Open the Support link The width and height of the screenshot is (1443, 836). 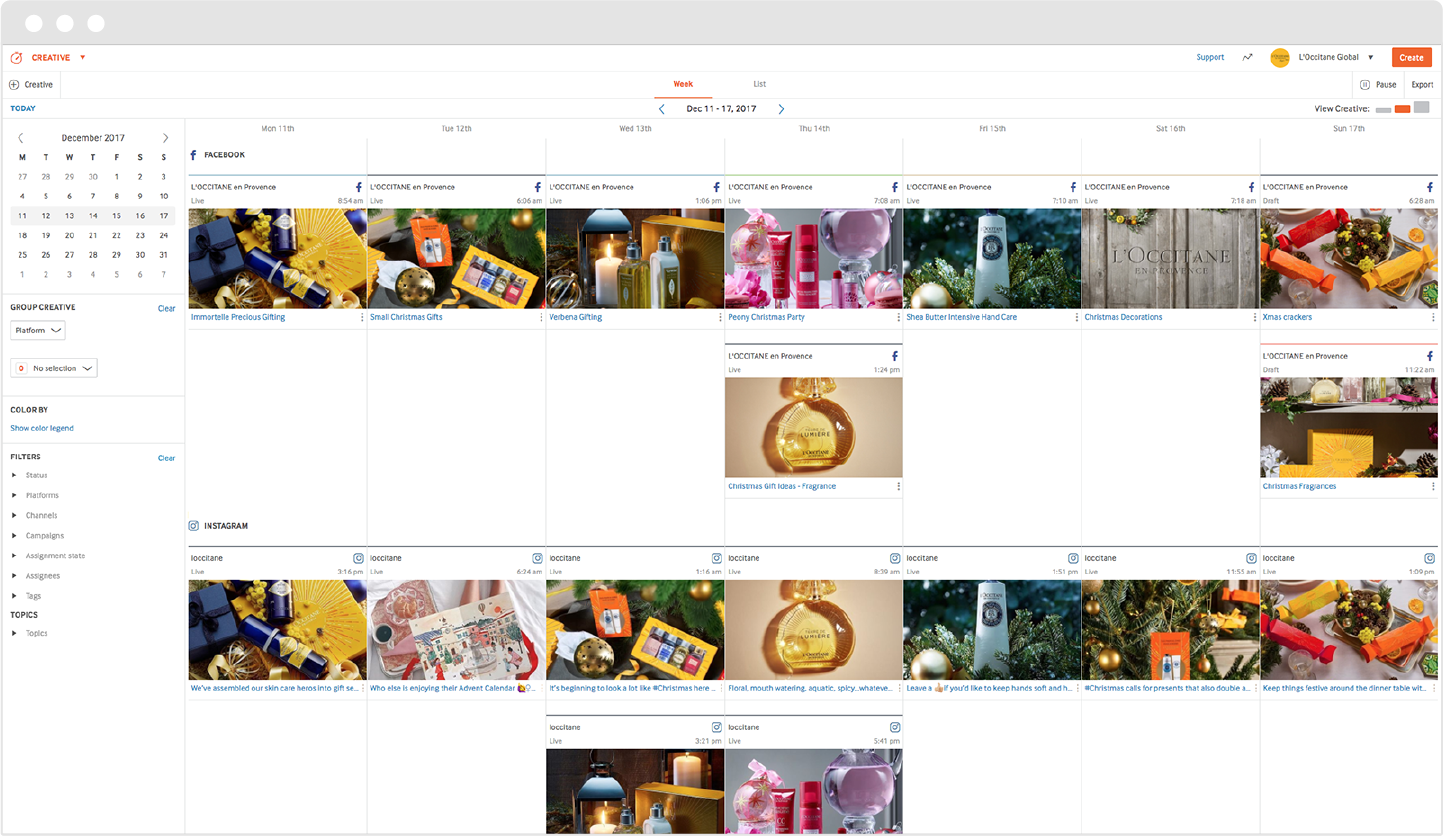1210,58
